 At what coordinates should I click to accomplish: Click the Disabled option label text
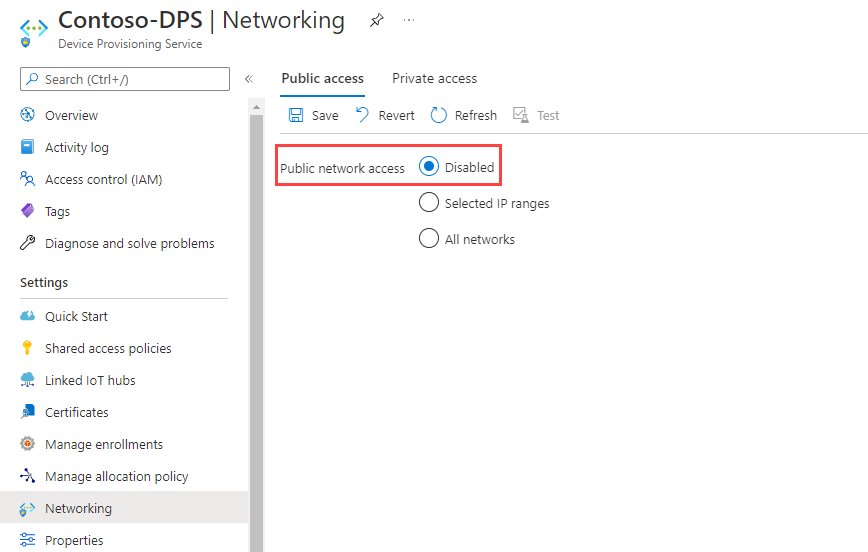(x=469, y=167)
